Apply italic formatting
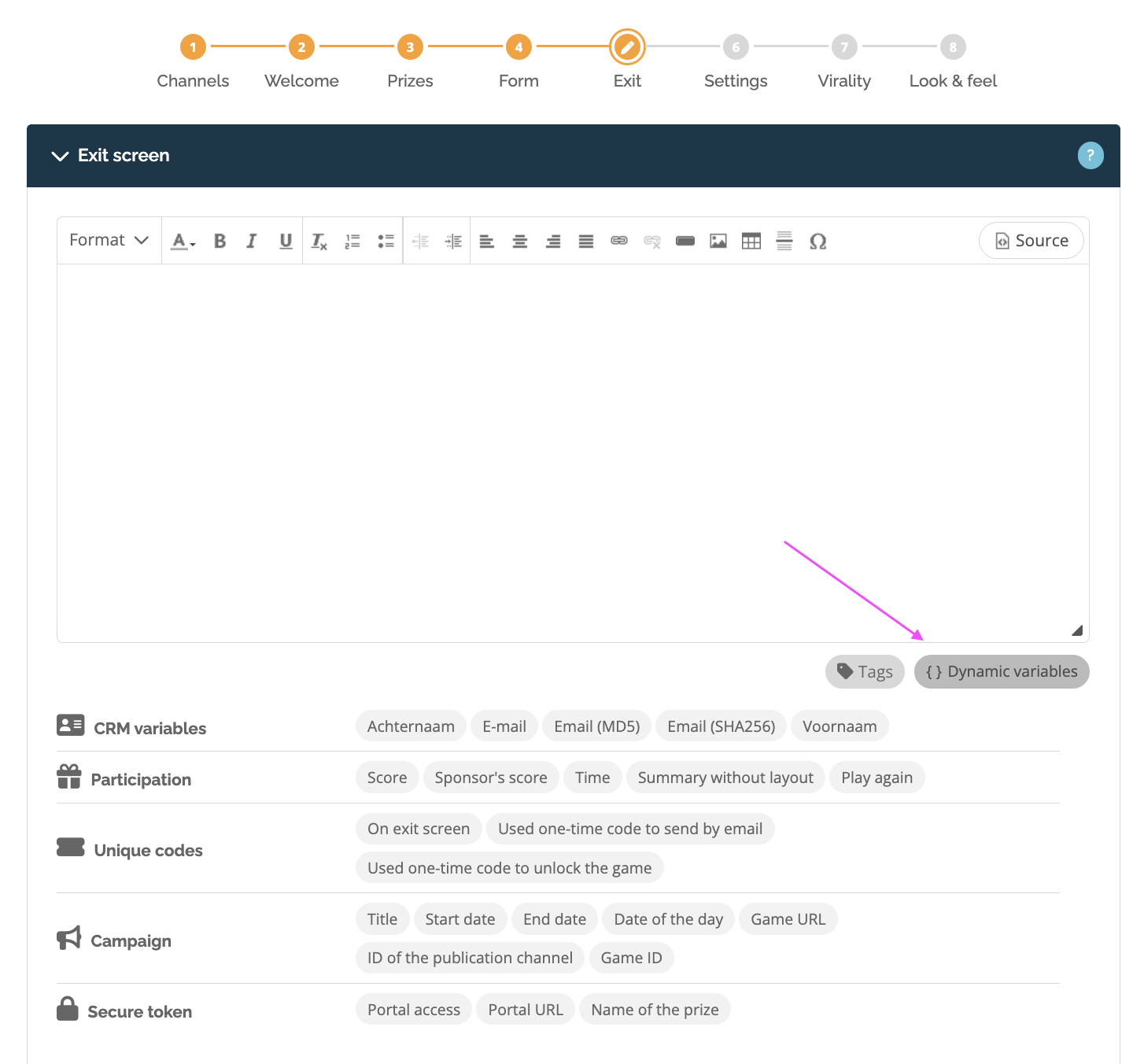Viewport: 1144px width, 1064px height. click(x=251, y=240)
